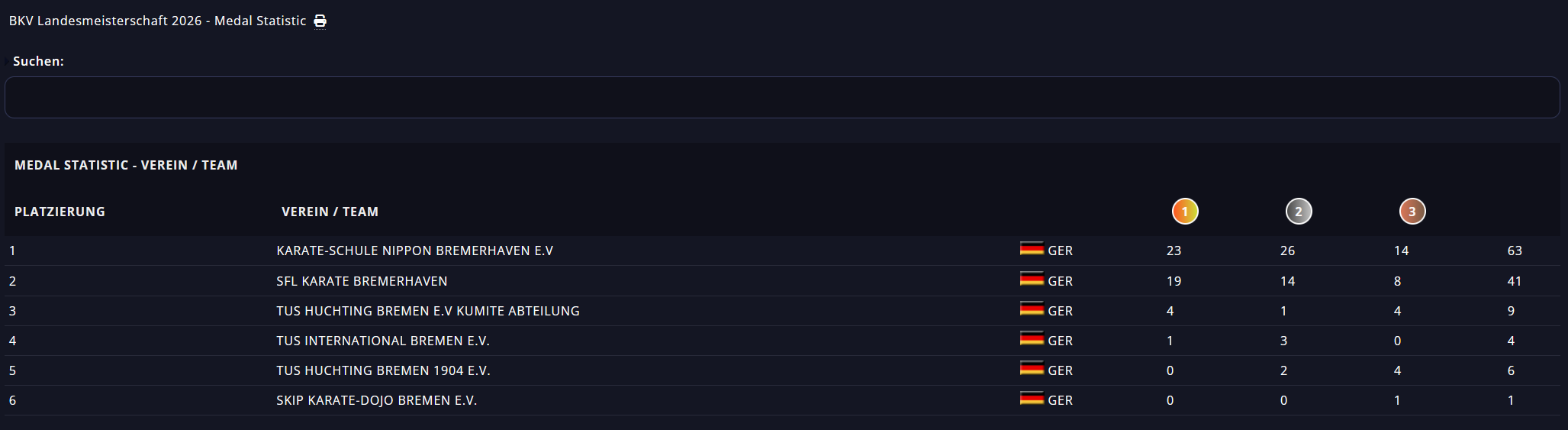The image size is (1568, 430).
Task: Click the German flag for TUS International Bremen
Action: pos(1032,339)
